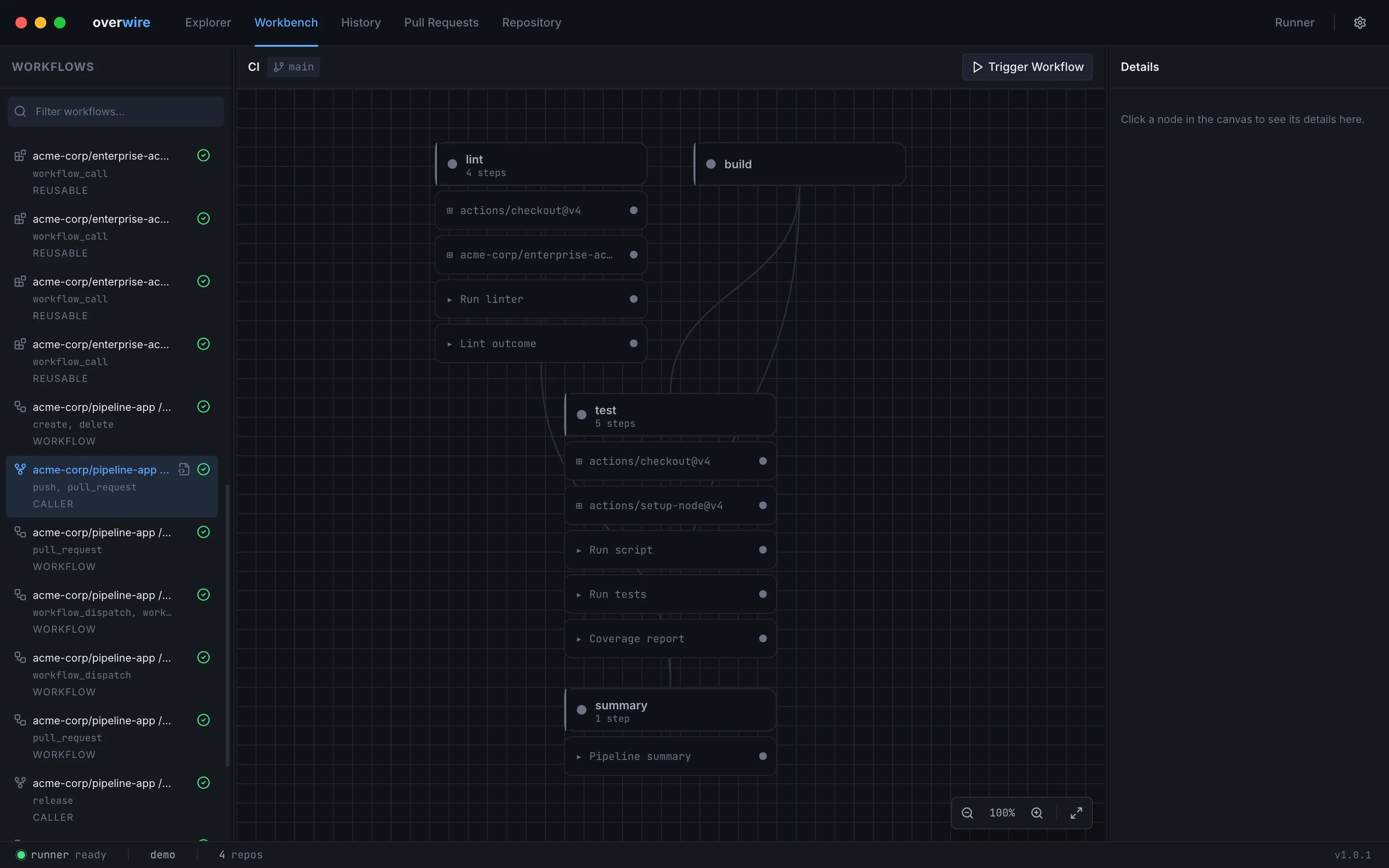Image resolution: width=1389 pixels, height=868 pixels.
Task: Click the demo label in the status bar
Action: (163, 855)
